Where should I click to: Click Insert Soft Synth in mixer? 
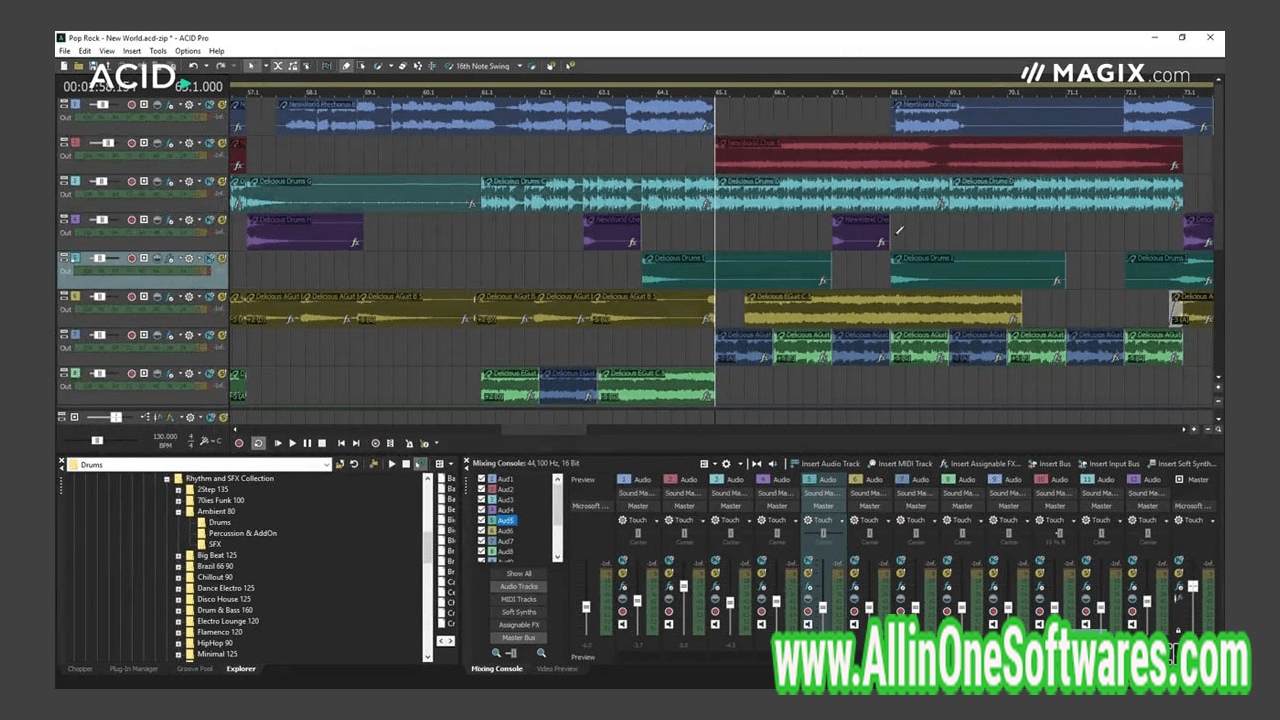[x=1182, y=464]
